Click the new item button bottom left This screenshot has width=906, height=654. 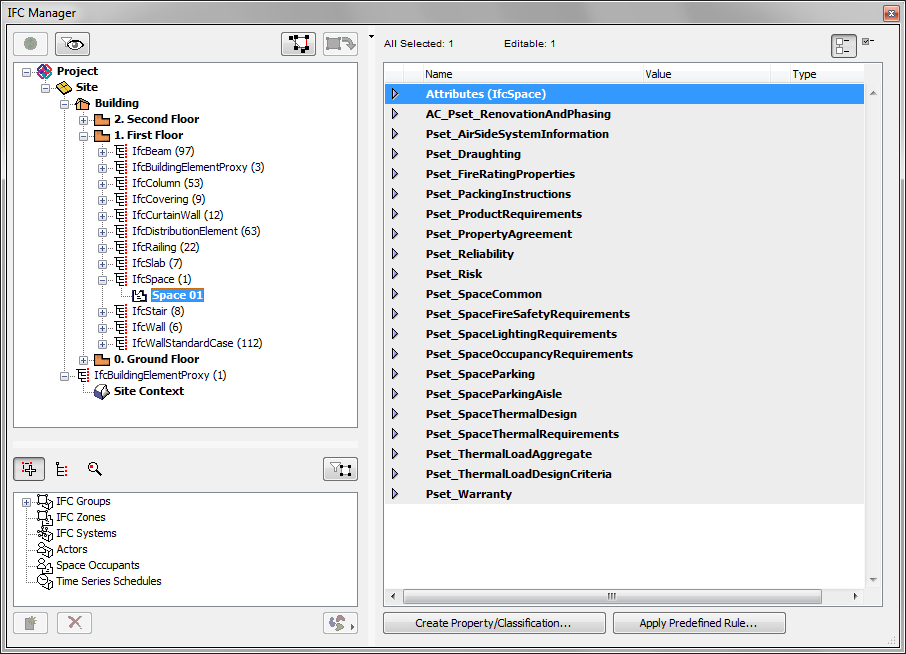click(x=31, y=623)
